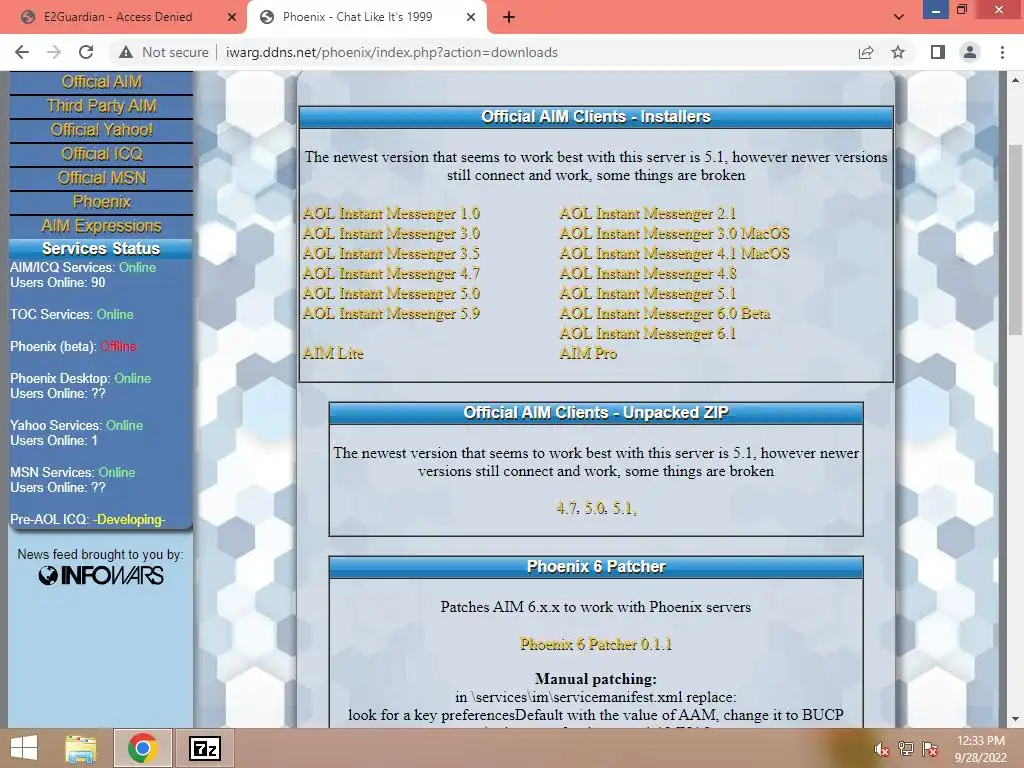
Task: Share this page via address bar icon
Action: click(x=866, y=52)
